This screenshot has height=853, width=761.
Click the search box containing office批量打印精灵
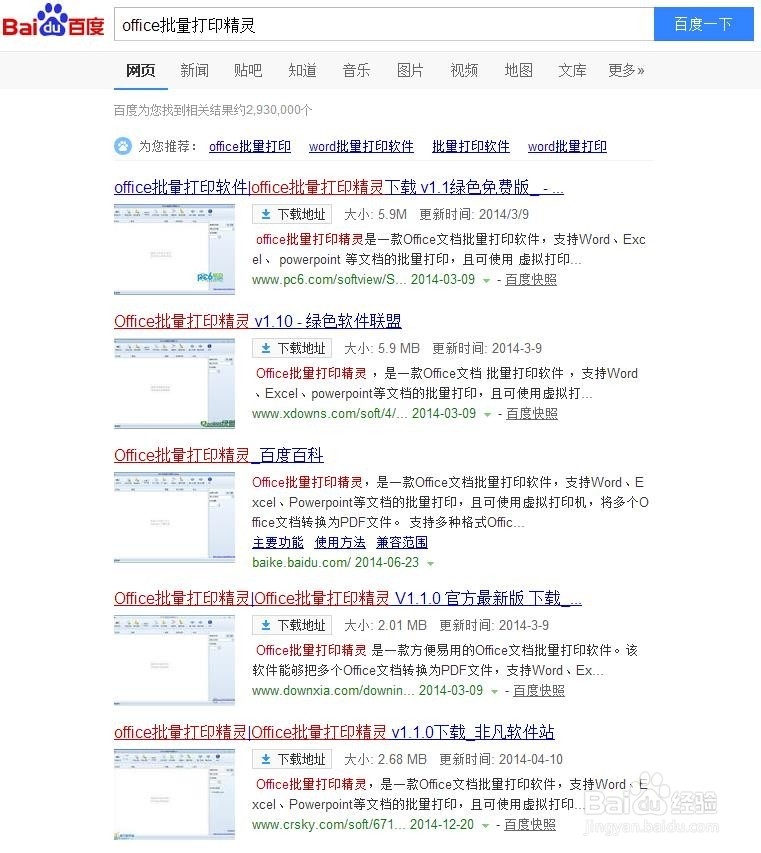click(383, 24)
